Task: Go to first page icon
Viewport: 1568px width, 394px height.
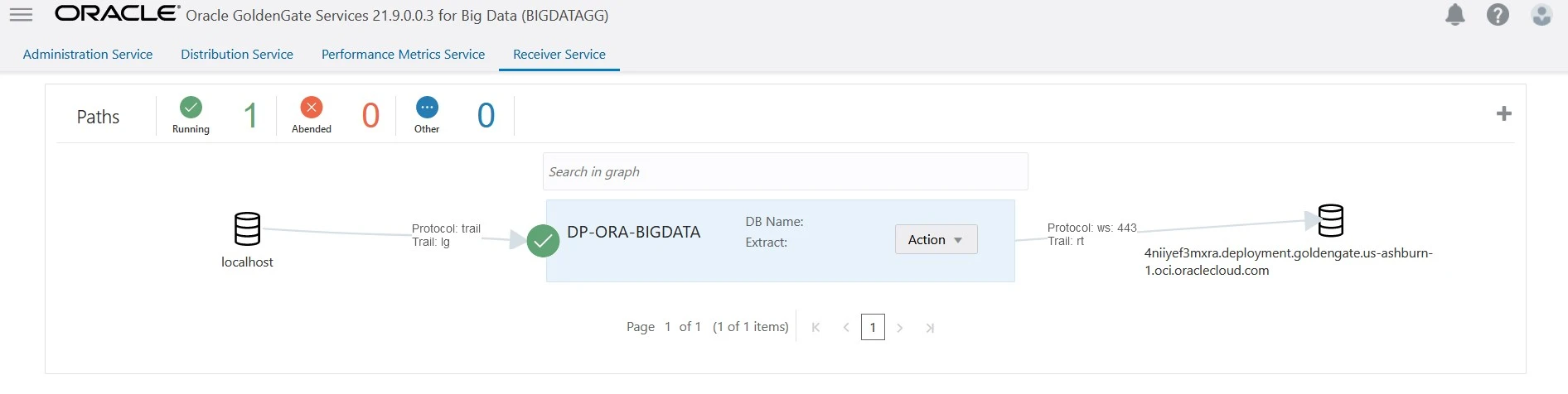Action: [x=816, y=328]
